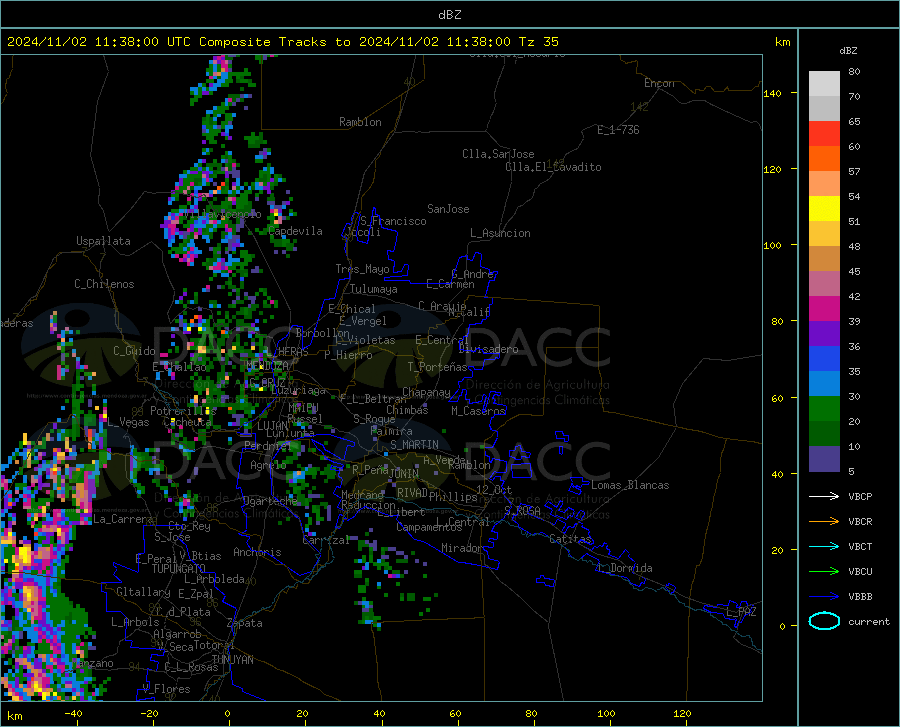Click the Divisadero map label

488,349
